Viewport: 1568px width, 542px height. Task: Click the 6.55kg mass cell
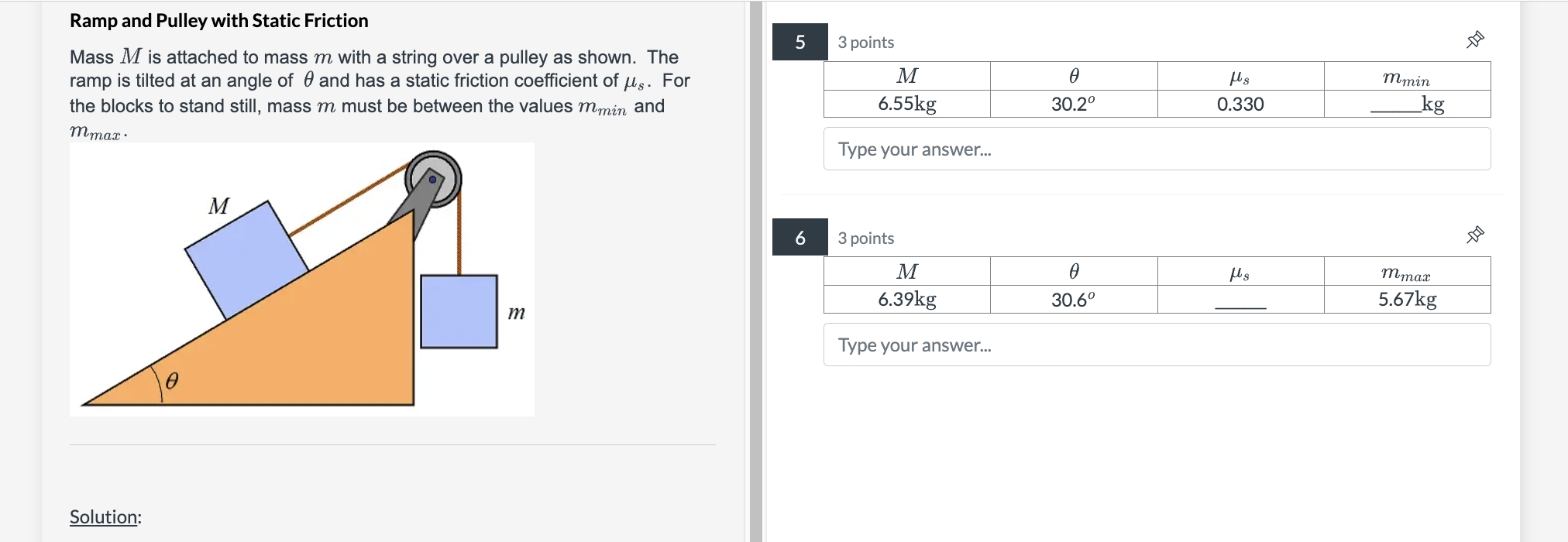[x=906, y=104]
